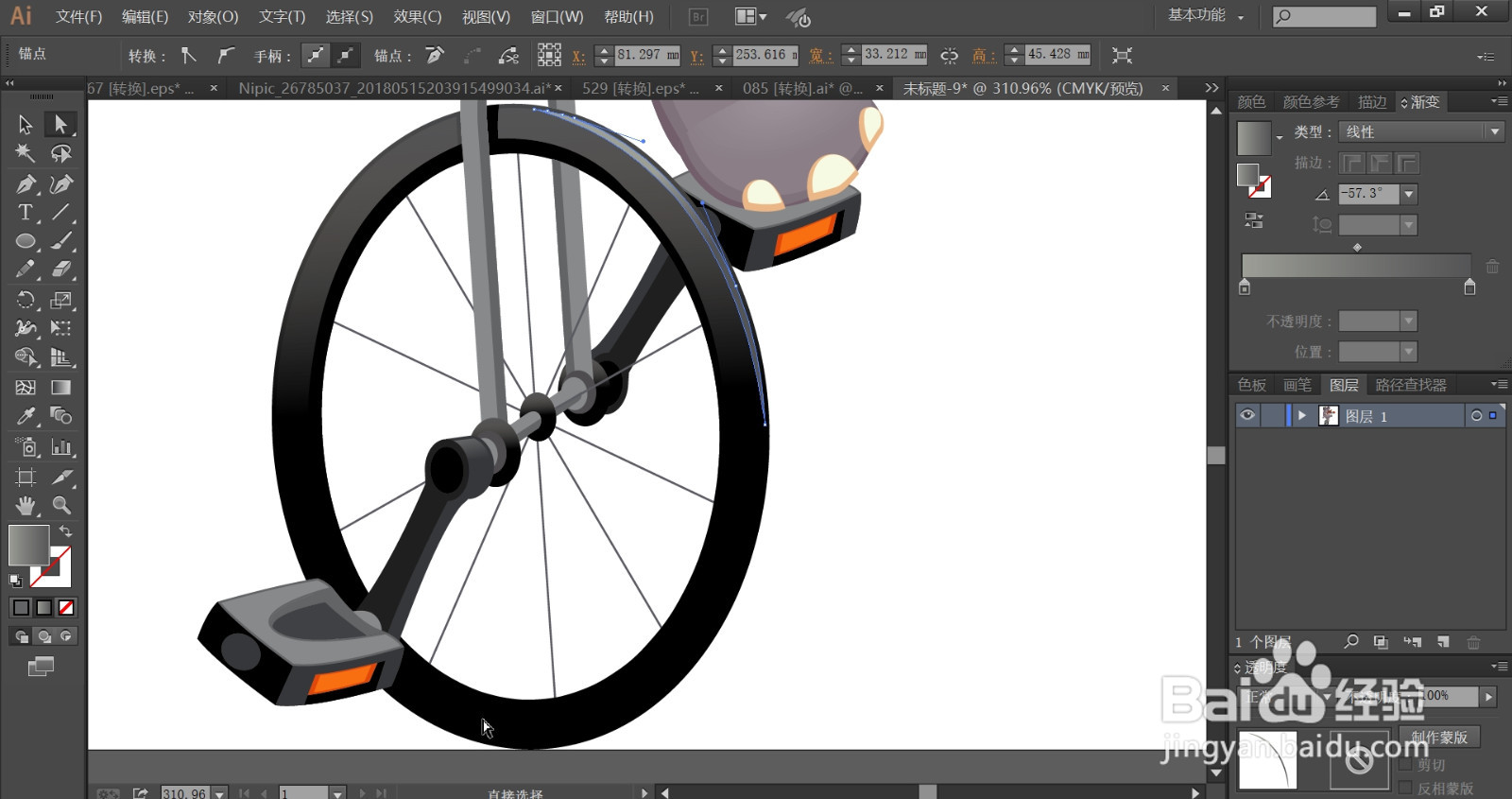Toggle constrain width and height proportions

[950, 56]
